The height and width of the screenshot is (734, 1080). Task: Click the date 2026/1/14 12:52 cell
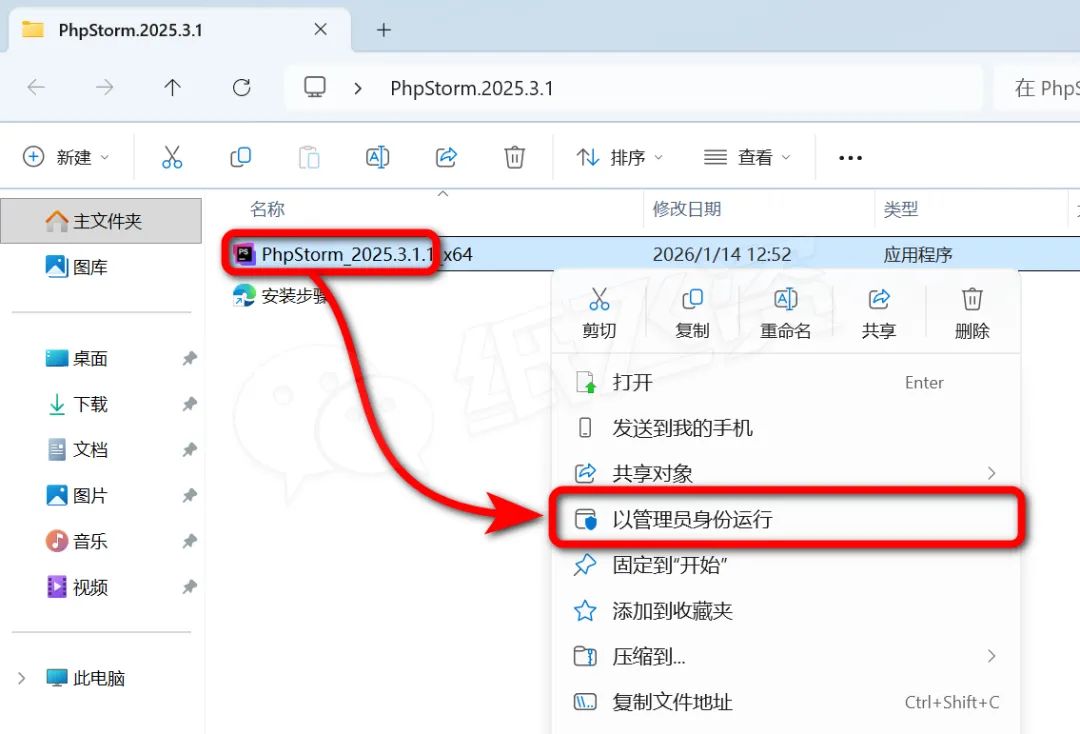tap(721, 255)
